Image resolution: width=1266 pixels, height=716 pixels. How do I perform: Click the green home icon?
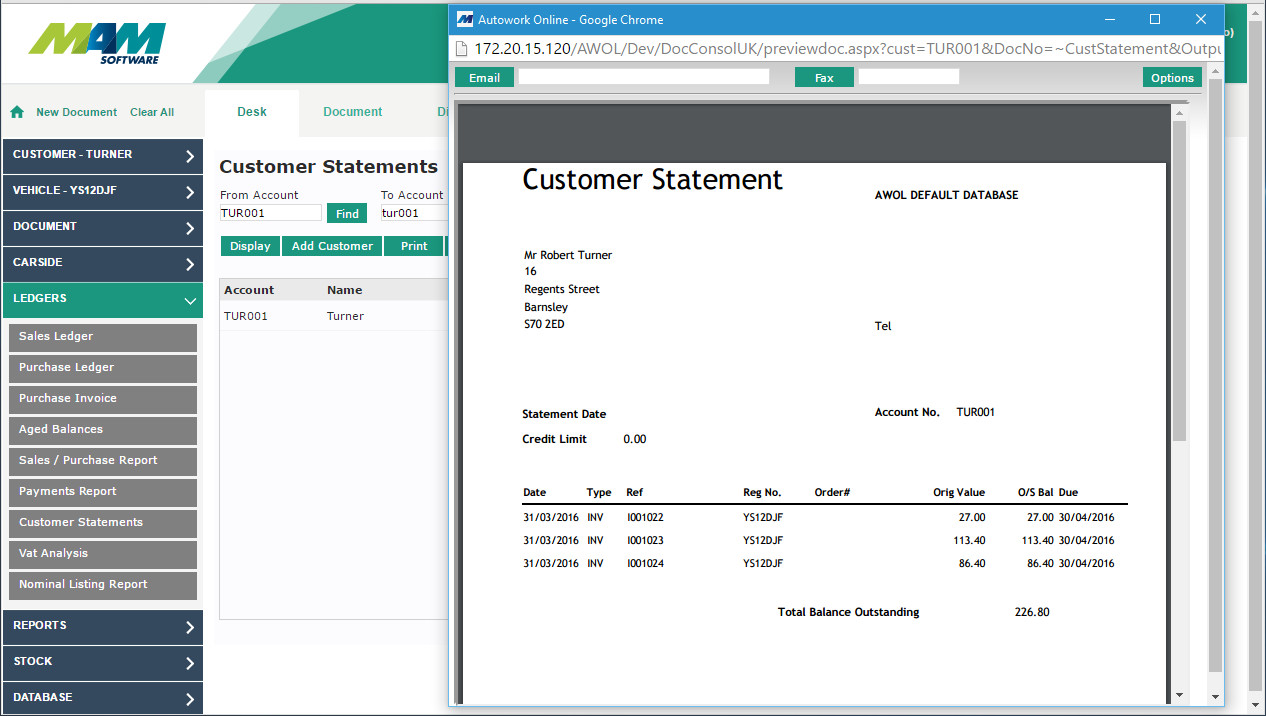[x=17, y=112]
